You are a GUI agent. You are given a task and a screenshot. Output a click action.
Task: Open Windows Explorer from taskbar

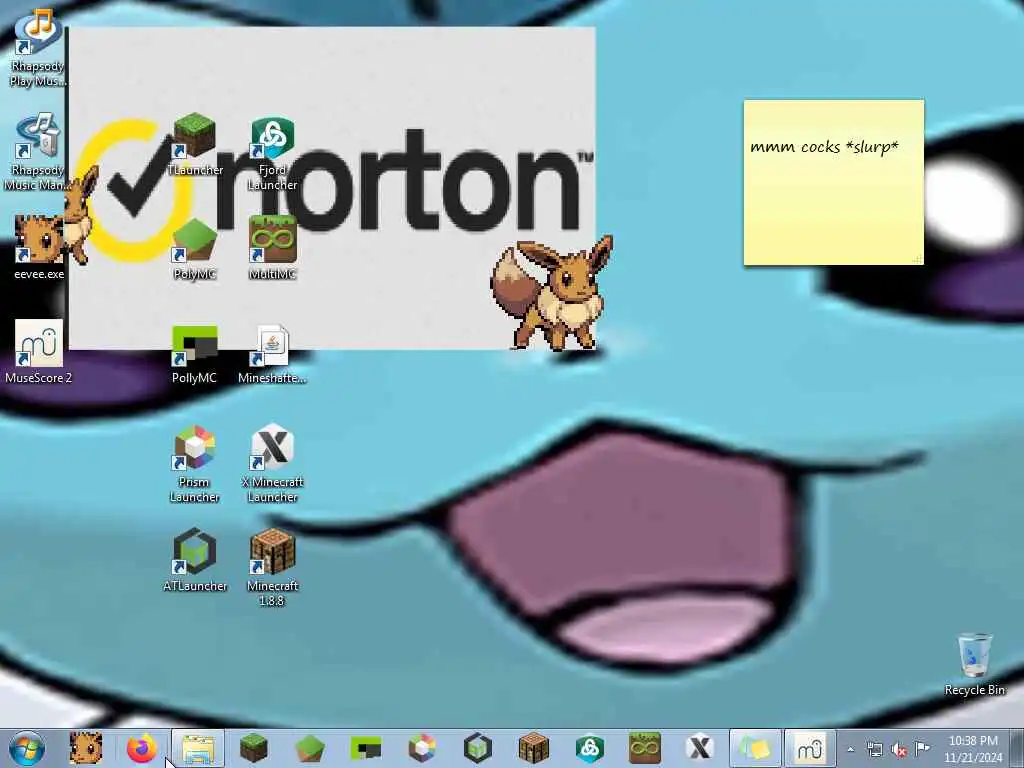(x=198, y=748)
